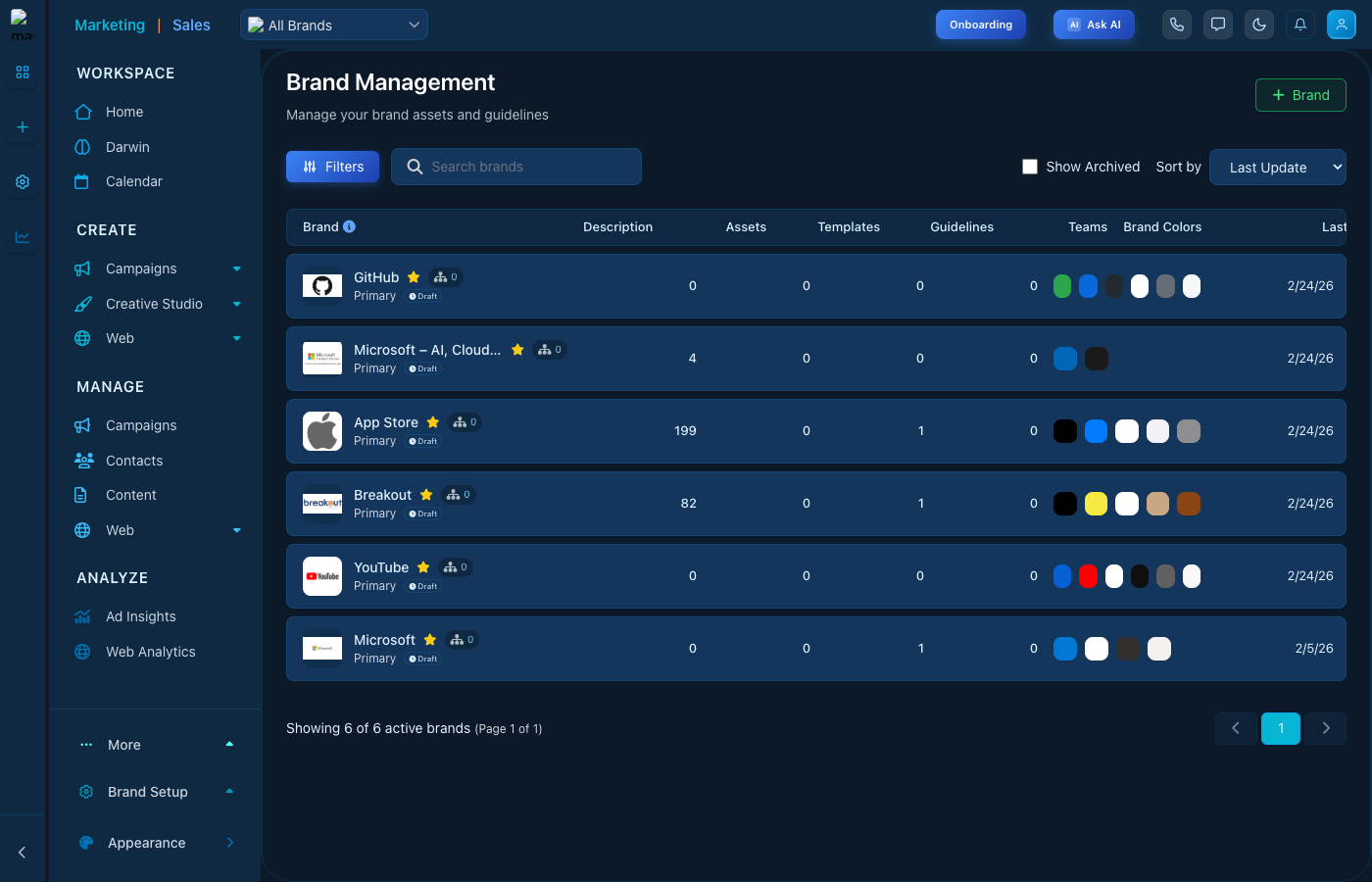Go to next page of brands
Viewport: 1372px width, 882px height.
pyautogui.click(x=1326, y=728)
